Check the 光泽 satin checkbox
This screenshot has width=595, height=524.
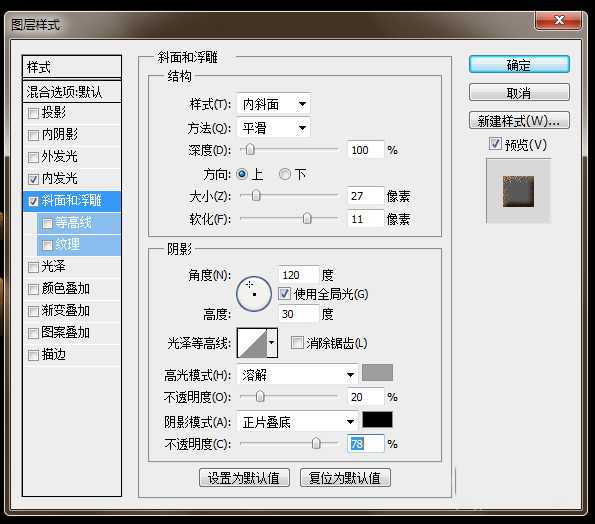pos(33,267)
